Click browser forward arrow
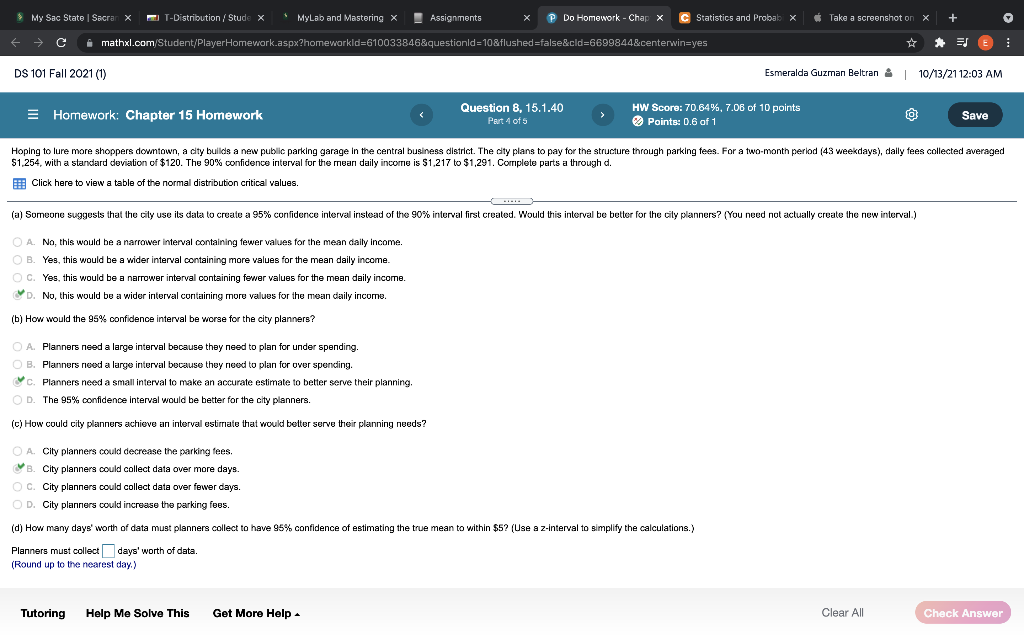This screenshot has width=1024, height=640. [x=38, y=42]
